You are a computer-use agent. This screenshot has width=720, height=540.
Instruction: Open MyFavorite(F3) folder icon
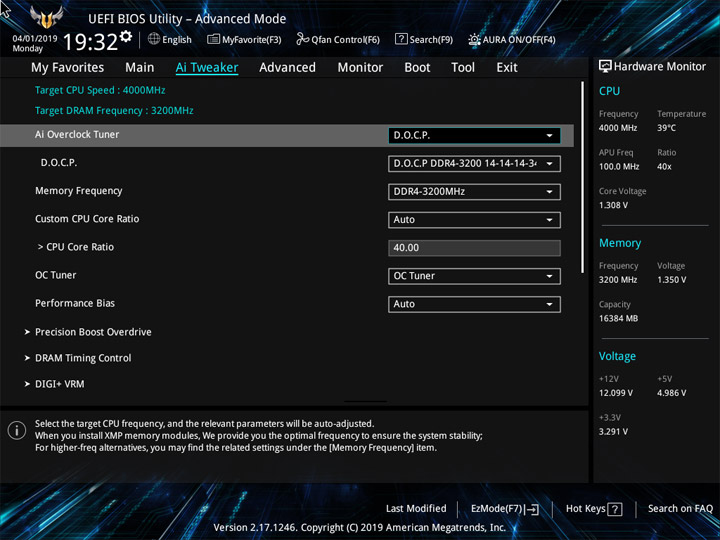[213, 39]
